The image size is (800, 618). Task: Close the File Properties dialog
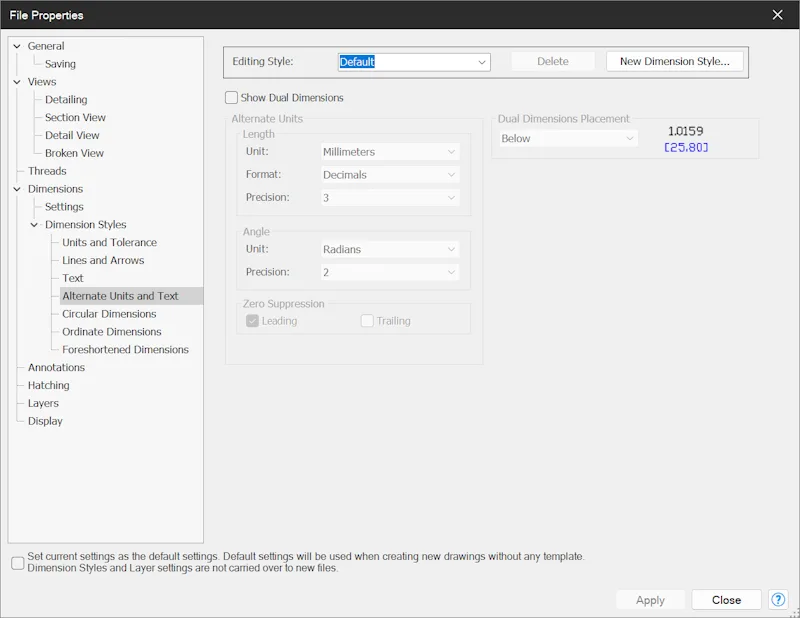777,15
